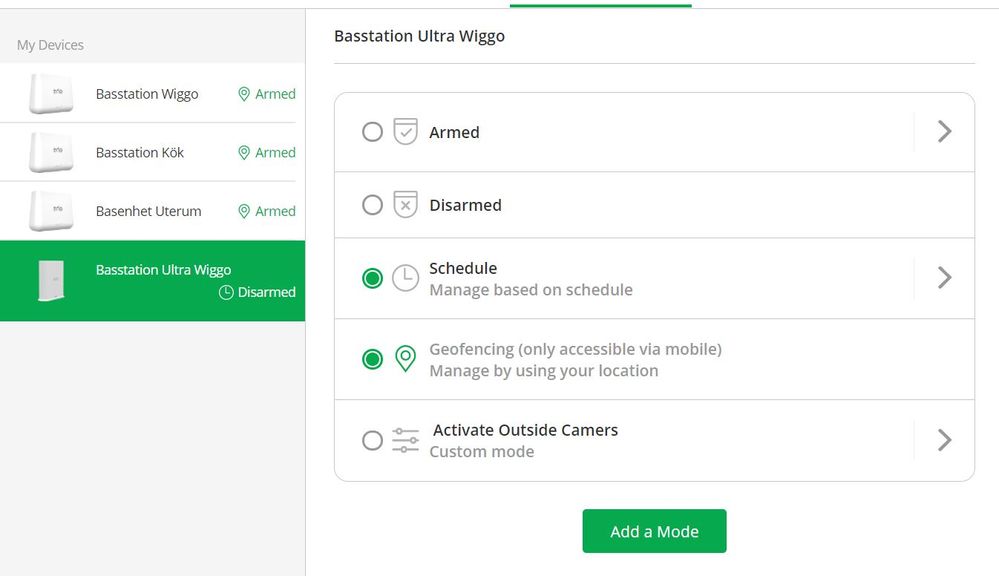Viewport: 999px width, 576px height.
Task: Expand Activate Outside Camers chevron
Action: point(944,440)
